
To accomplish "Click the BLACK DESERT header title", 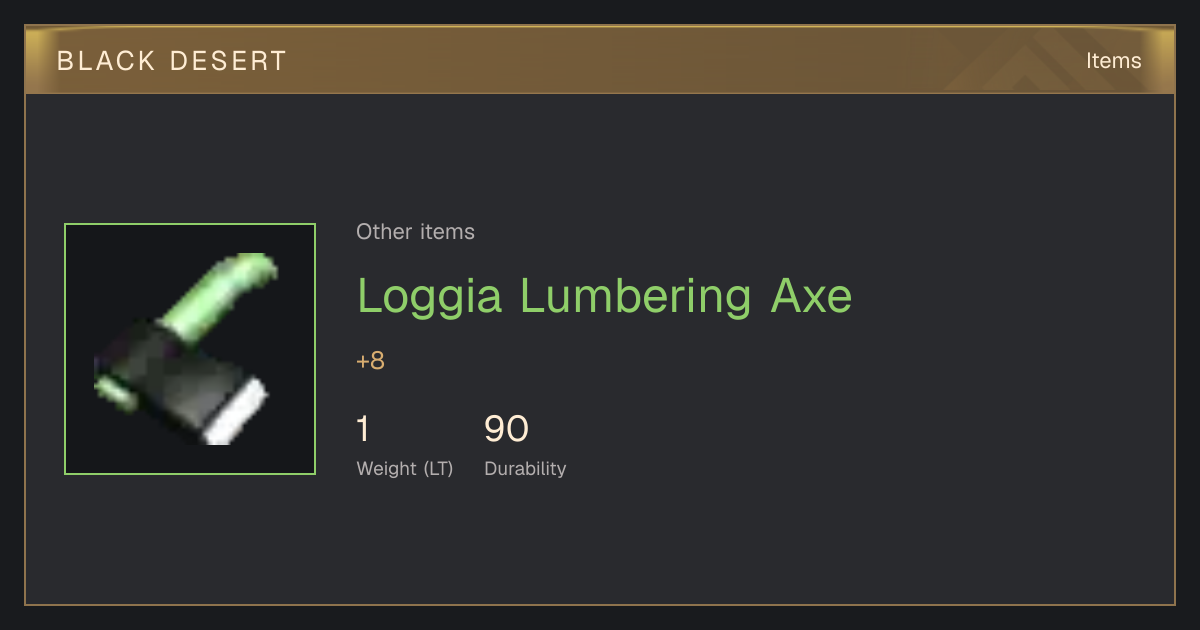I will pyautogui.click(x=172, y=61).
